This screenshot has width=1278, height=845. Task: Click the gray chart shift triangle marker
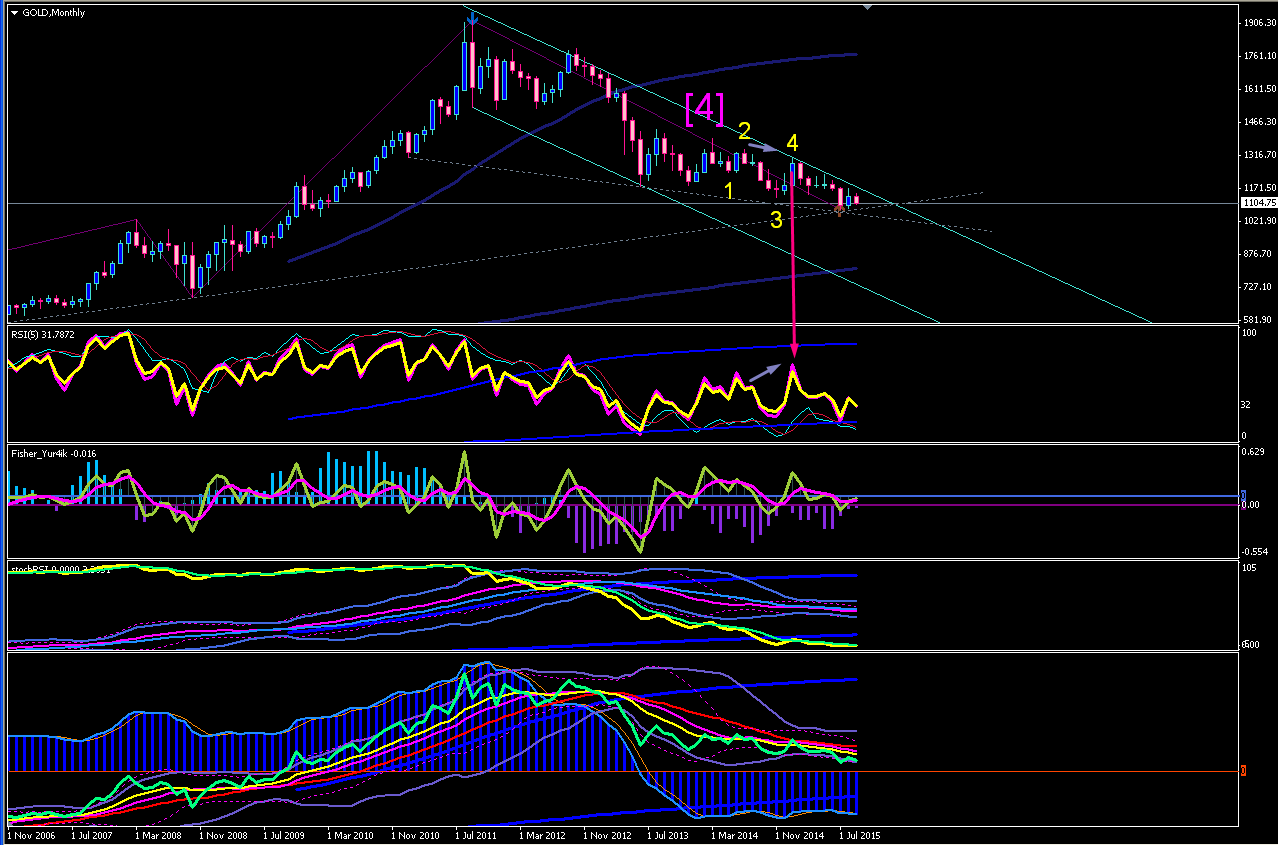click(867, 7)
